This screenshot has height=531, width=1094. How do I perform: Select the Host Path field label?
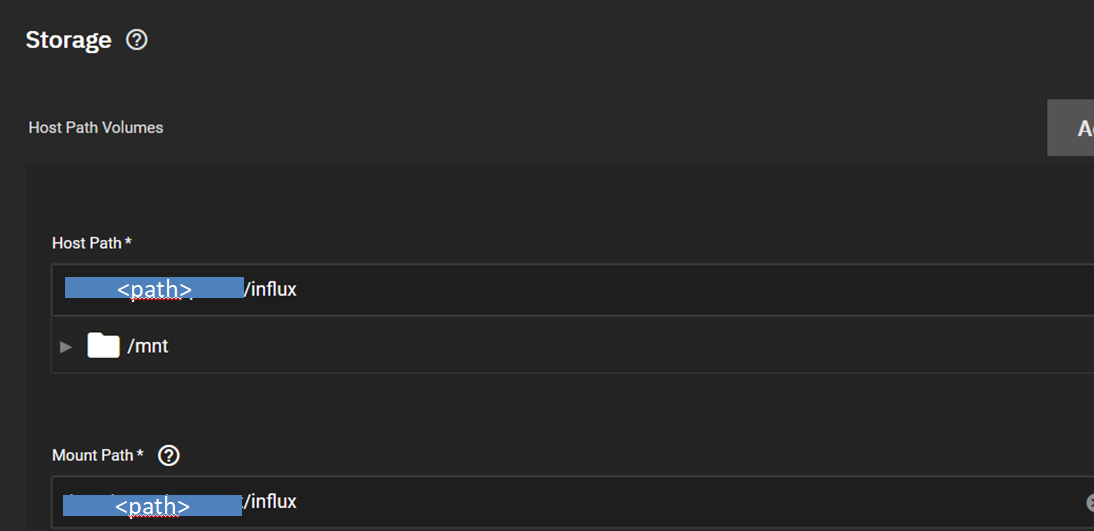click(87, 243)
